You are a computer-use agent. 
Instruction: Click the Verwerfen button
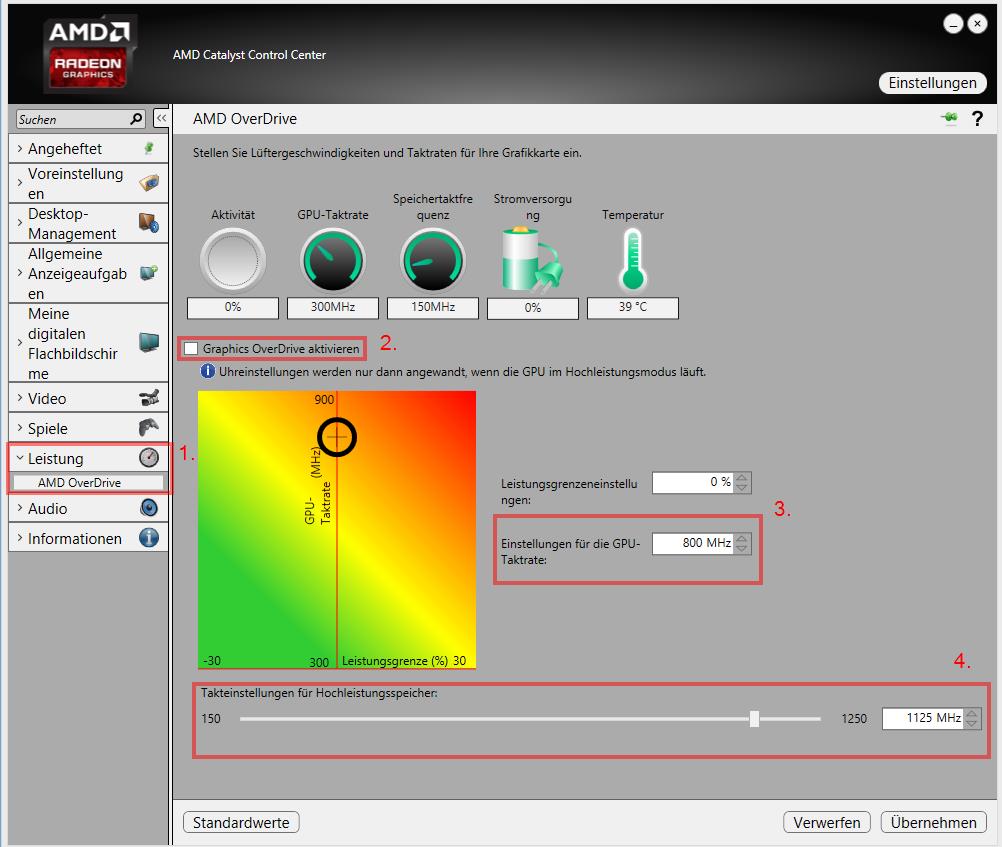click(x=826, y=822)
